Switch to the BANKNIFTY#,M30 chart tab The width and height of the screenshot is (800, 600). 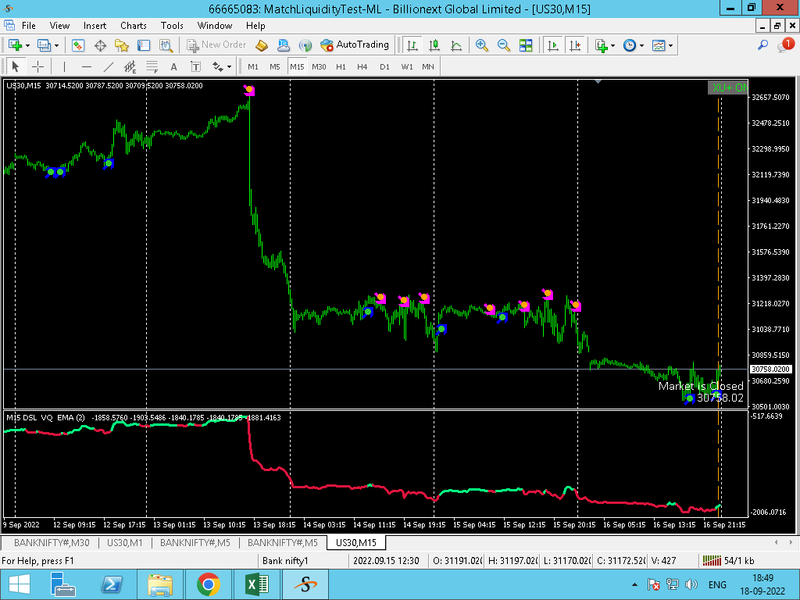(52, 543)
